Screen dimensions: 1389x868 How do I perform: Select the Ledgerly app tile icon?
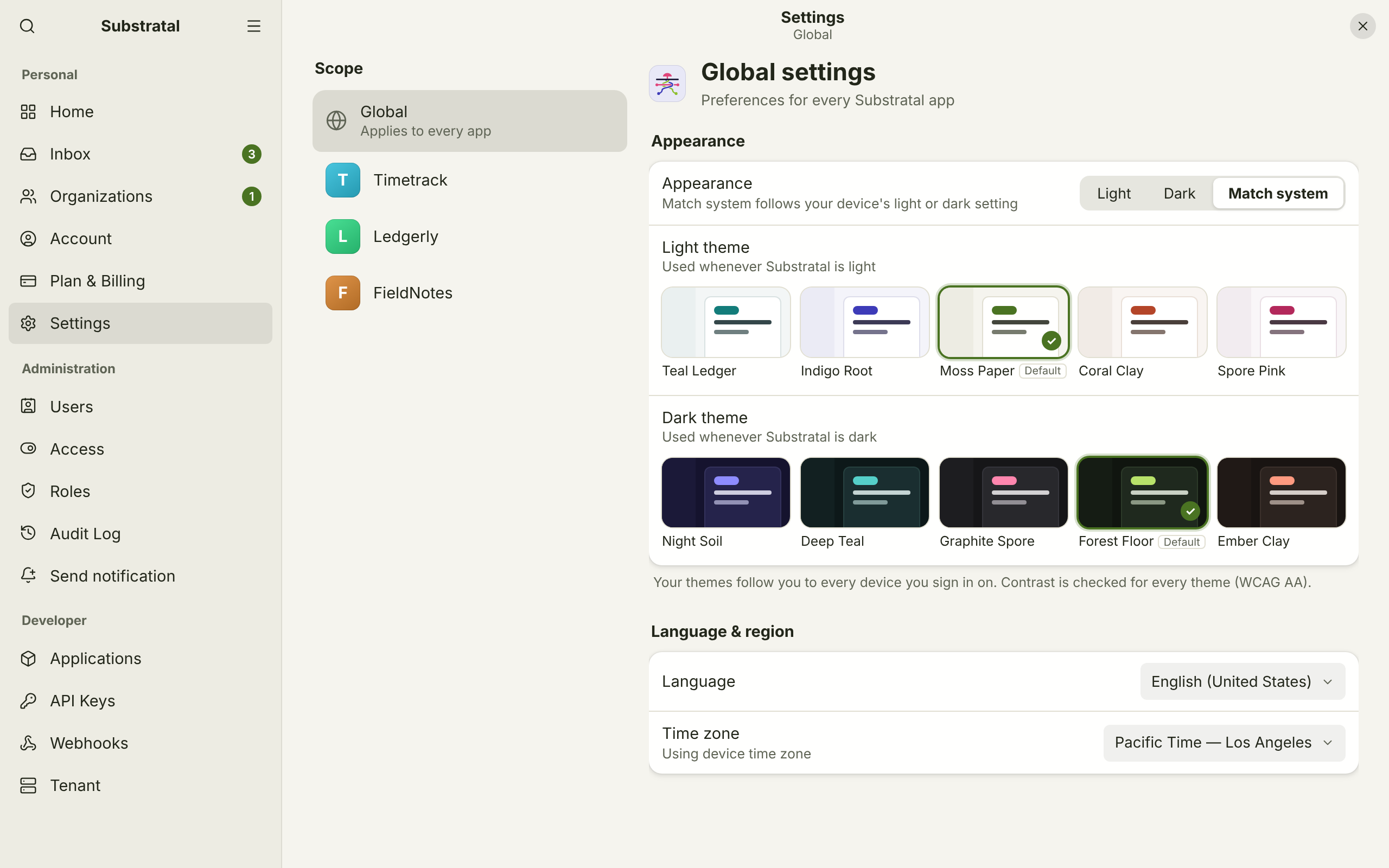(343, 237)
